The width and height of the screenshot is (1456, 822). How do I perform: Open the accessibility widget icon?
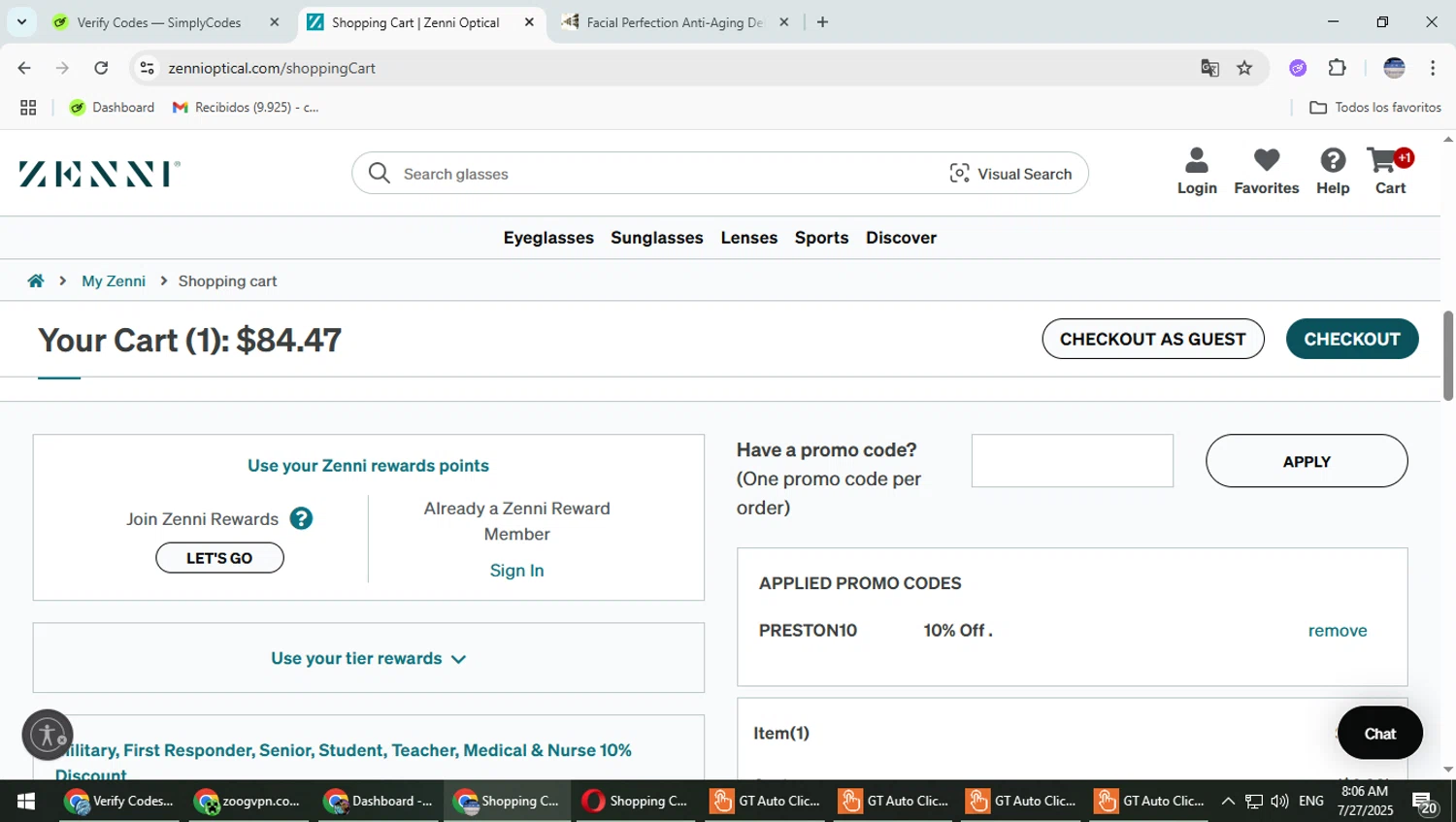pos(48,734)
